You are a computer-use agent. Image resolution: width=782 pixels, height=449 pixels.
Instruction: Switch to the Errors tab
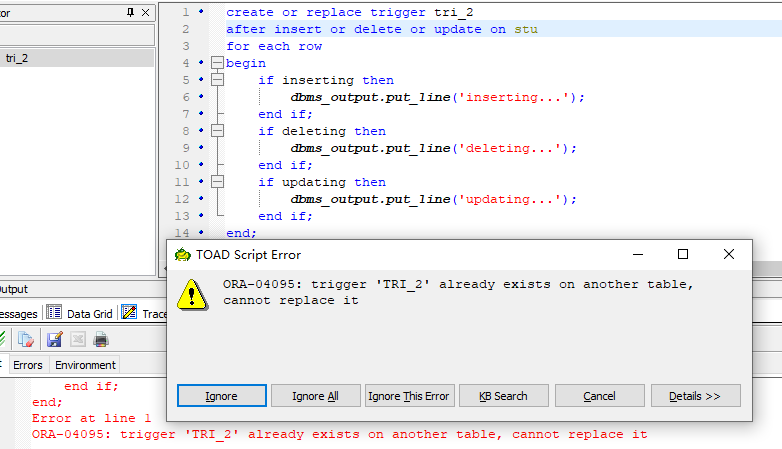(x=28, y=365)
